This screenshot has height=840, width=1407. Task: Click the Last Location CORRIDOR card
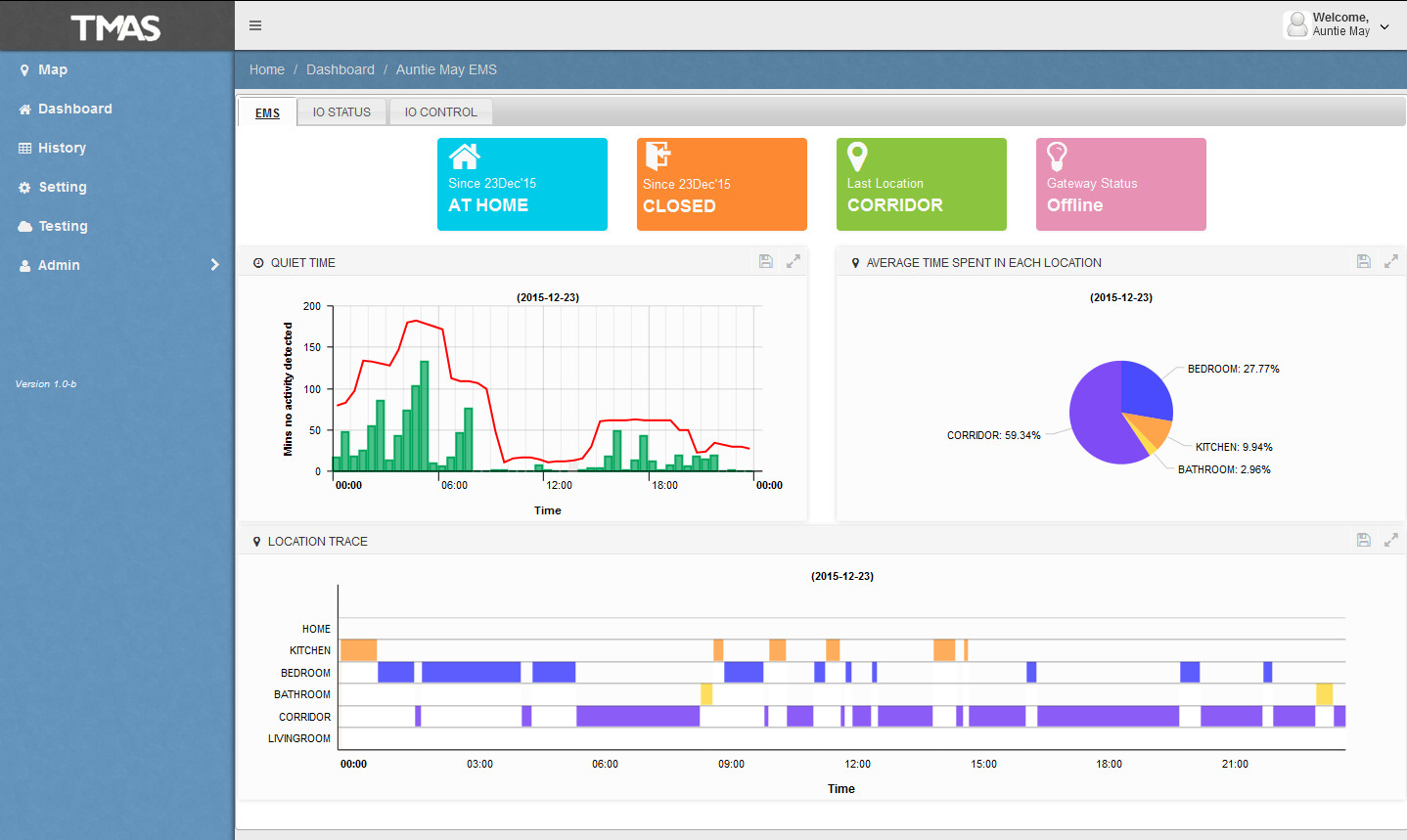[922, 184]
